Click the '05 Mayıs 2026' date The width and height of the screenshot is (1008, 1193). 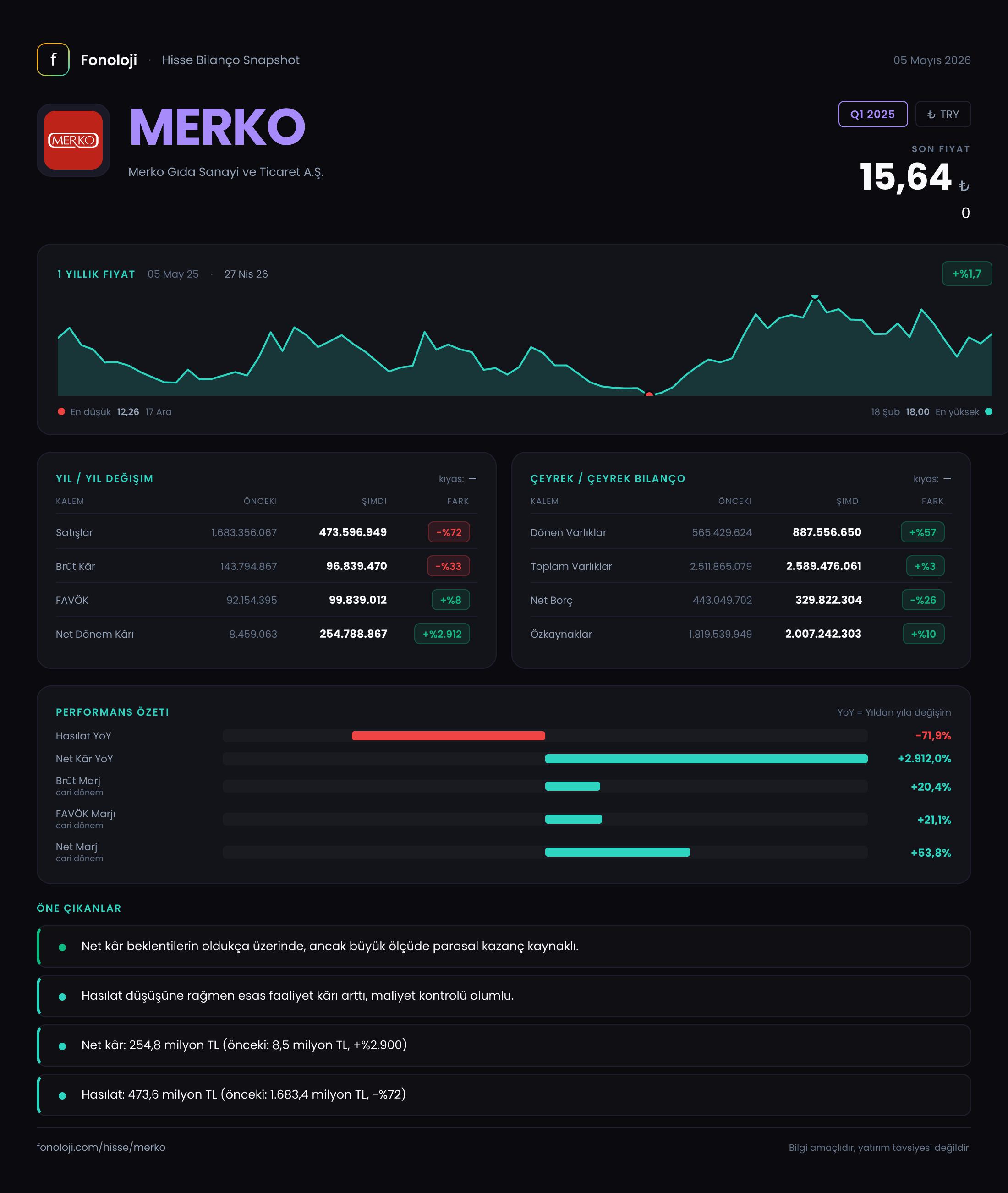(932, 60)
